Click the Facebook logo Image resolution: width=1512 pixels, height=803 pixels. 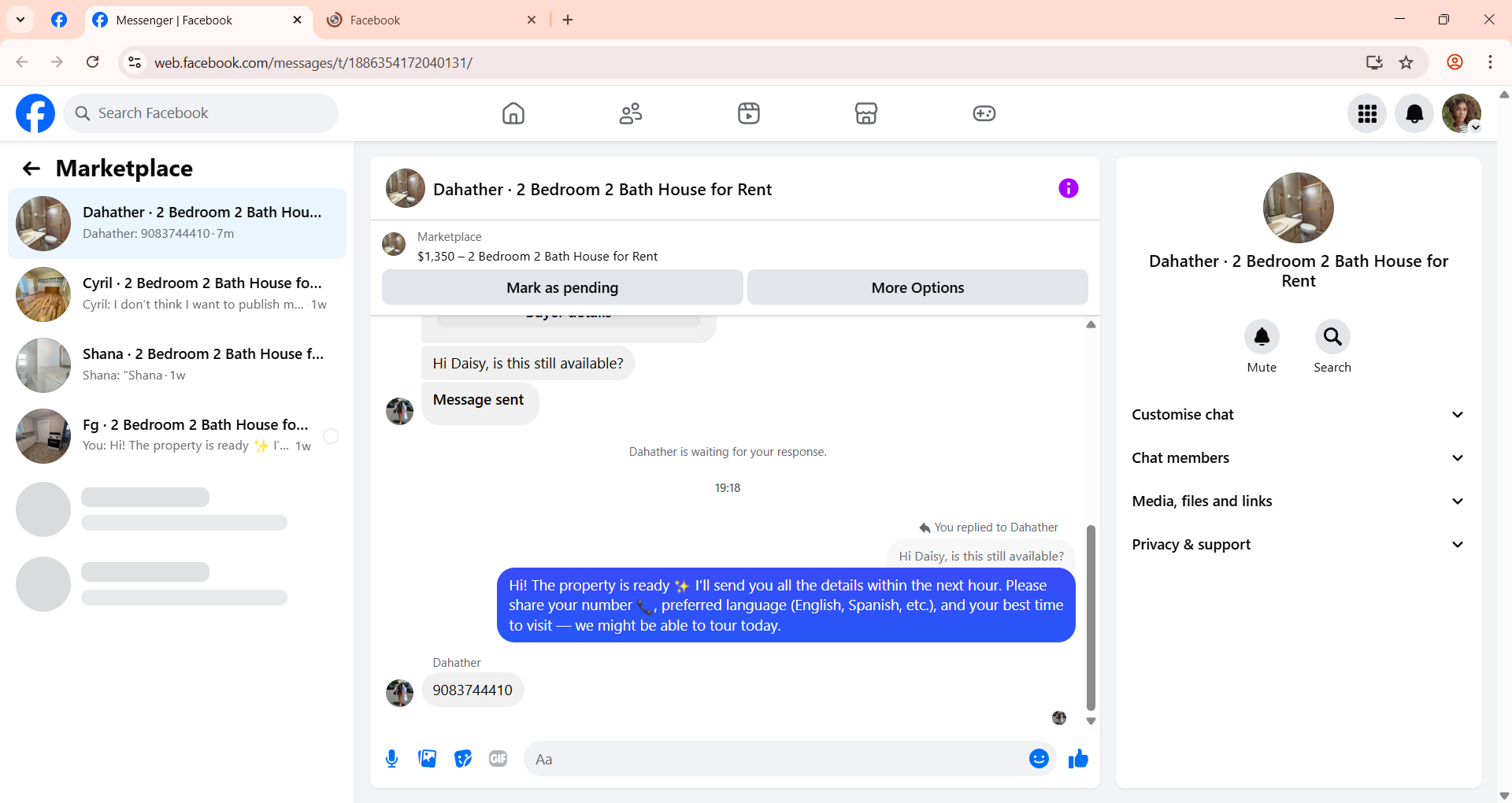35,113
